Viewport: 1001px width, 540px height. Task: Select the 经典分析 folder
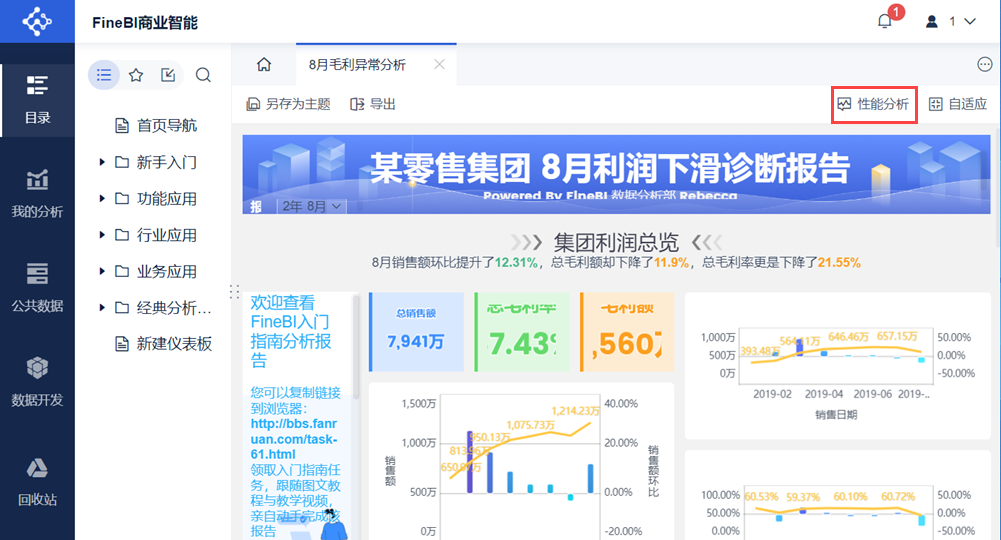coord(163,308)
